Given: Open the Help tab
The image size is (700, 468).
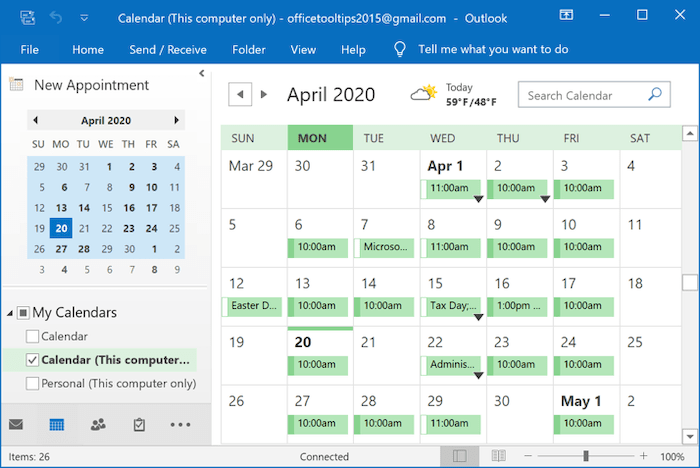Looking at the screenshot, I should click(353, 50).
